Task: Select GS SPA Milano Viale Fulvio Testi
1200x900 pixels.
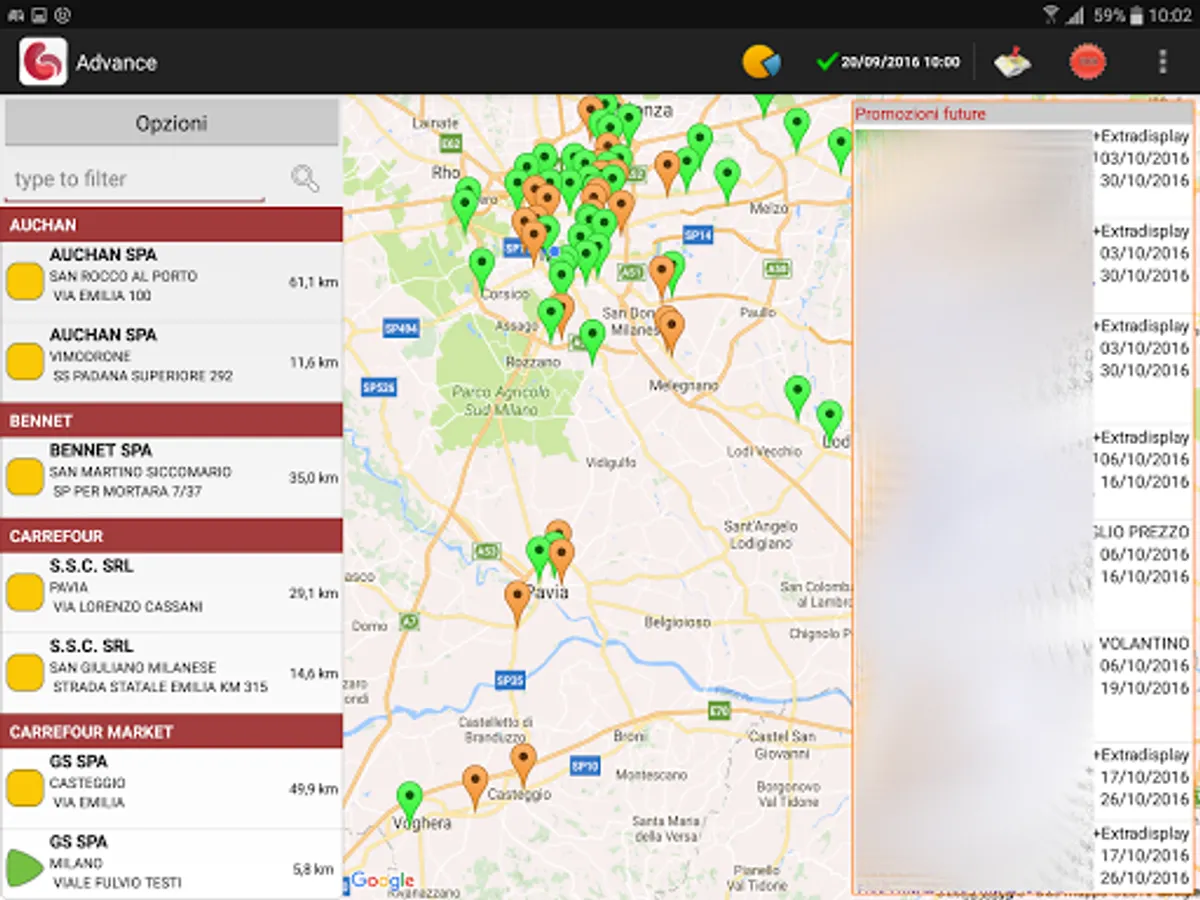Action: [x=171, y=865]
